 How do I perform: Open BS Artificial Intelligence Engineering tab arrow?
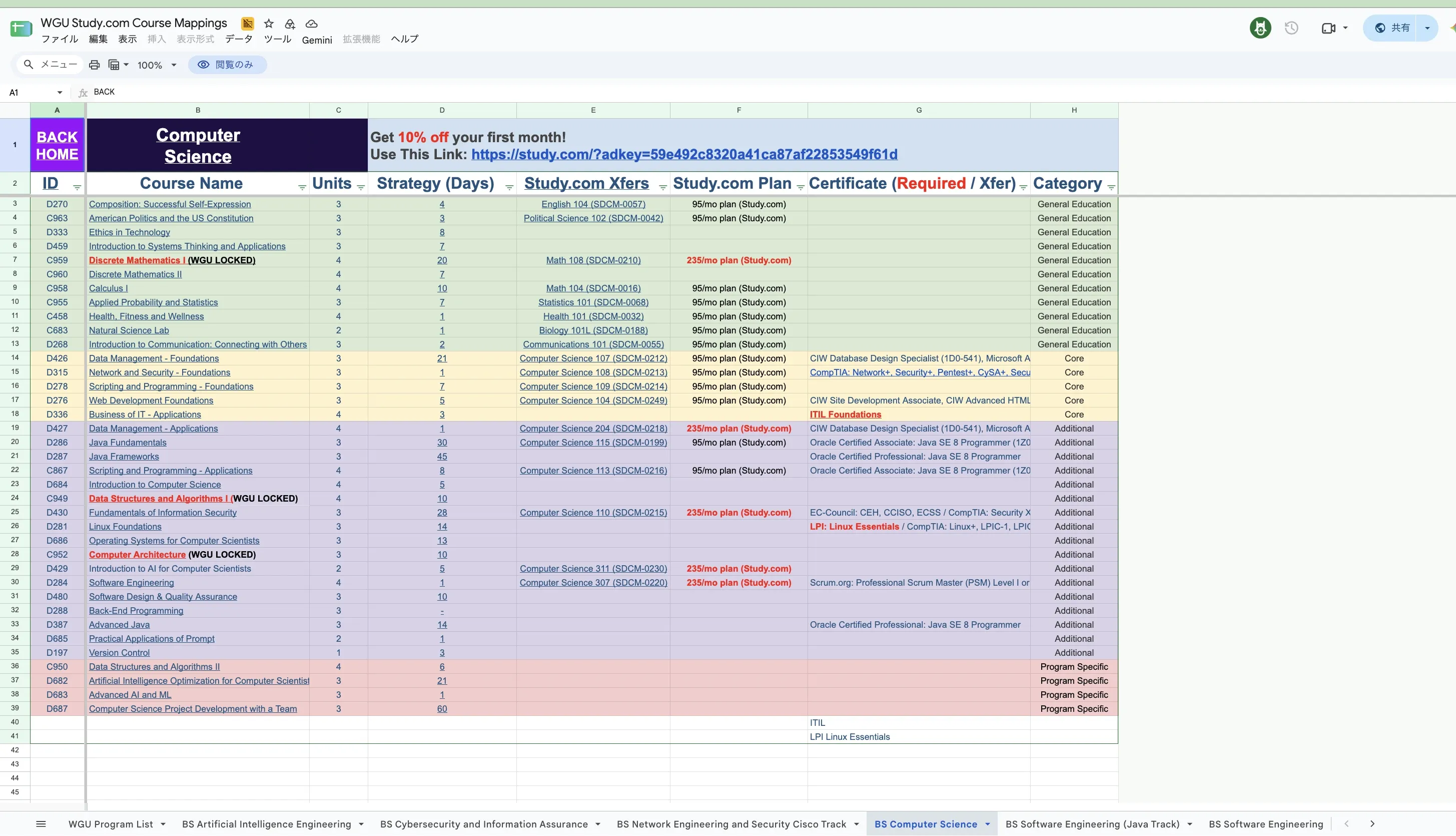tap(361, 824)
